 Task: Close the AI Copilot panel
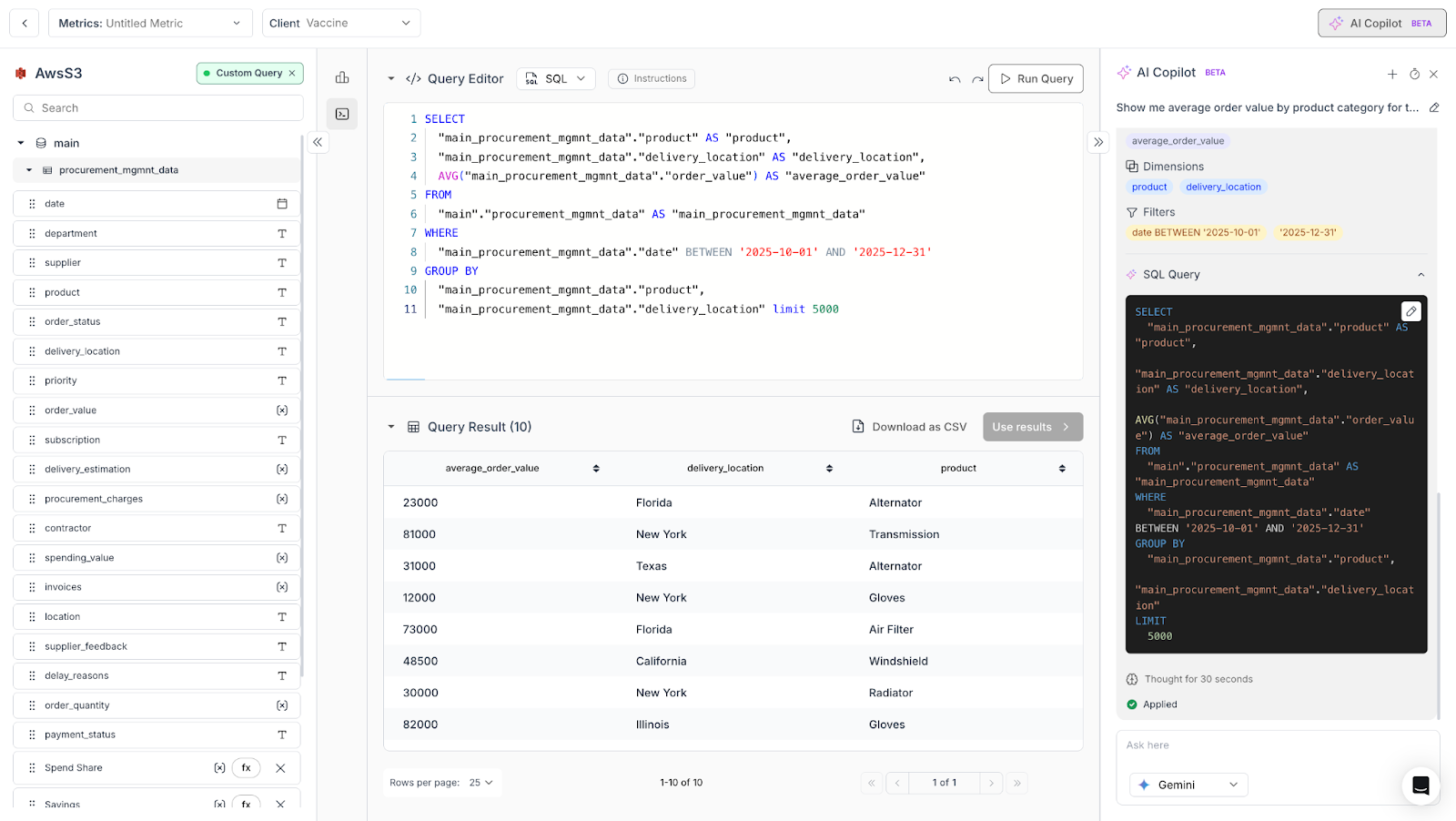click(x=1434, y=74)
